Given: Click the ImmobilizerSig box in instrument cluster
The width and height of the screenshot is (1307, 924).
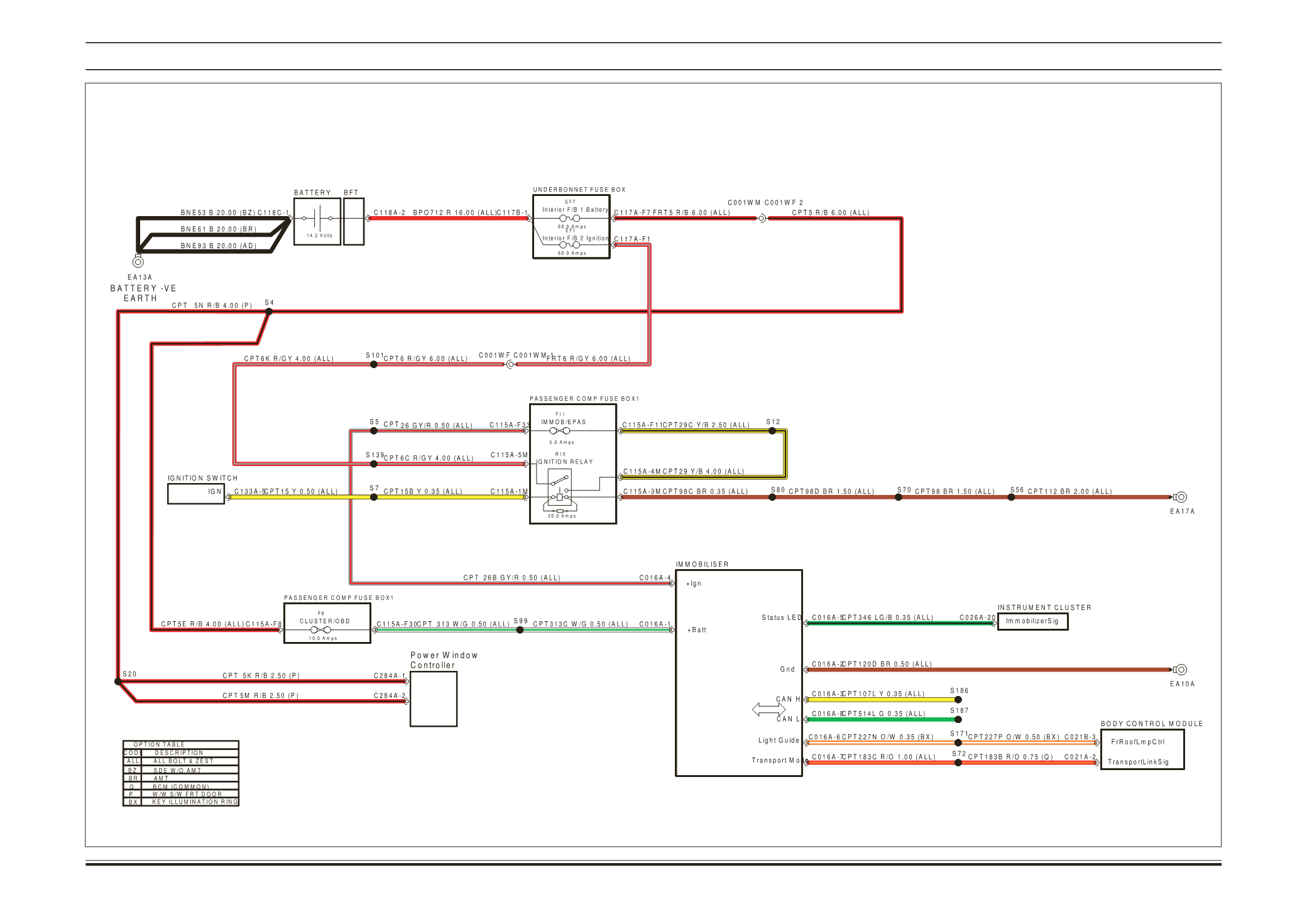Looking at the screenshot, I should click(1032, 621).
